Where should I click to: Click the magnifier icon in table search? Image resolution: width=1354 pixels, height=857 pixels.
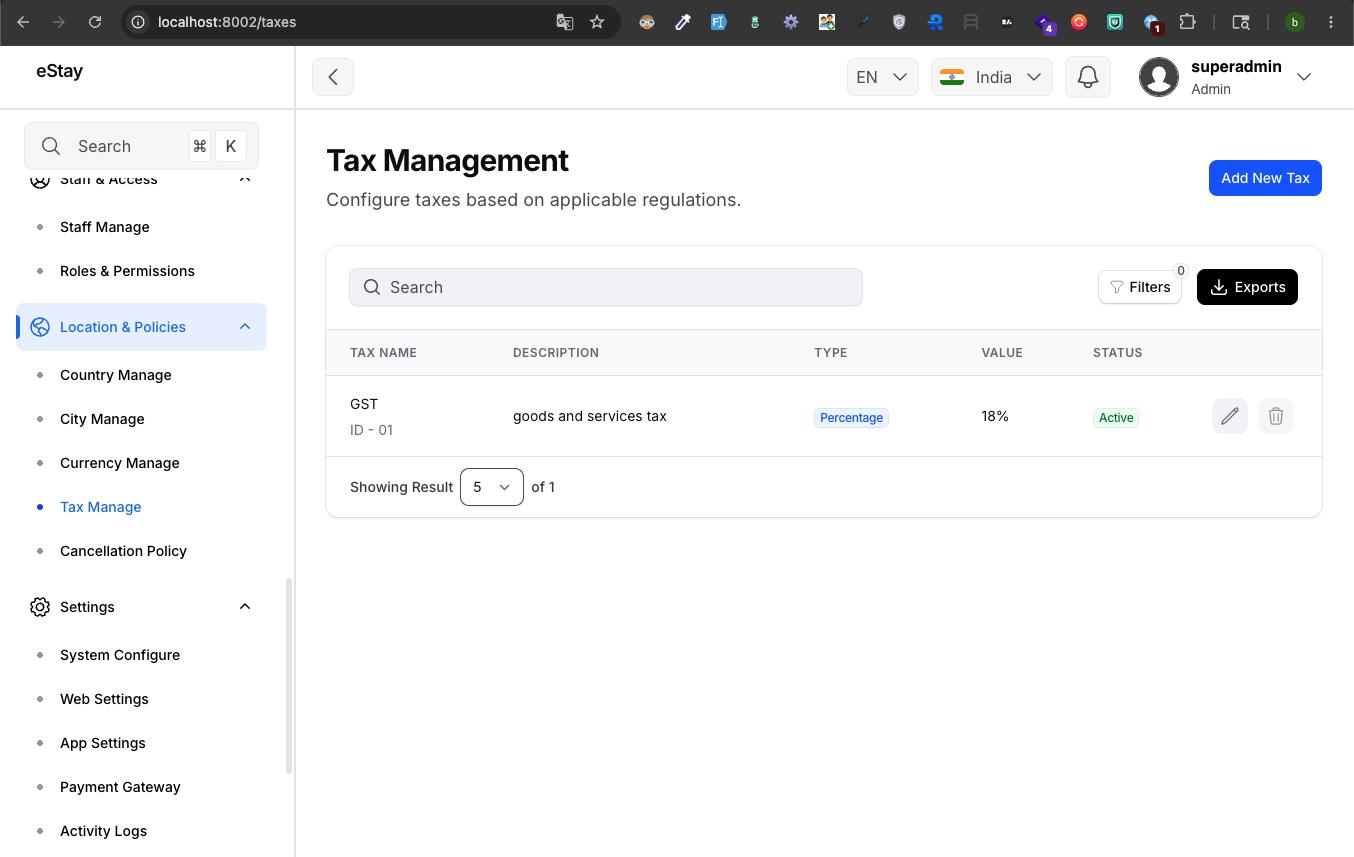[x=372, y=287]
